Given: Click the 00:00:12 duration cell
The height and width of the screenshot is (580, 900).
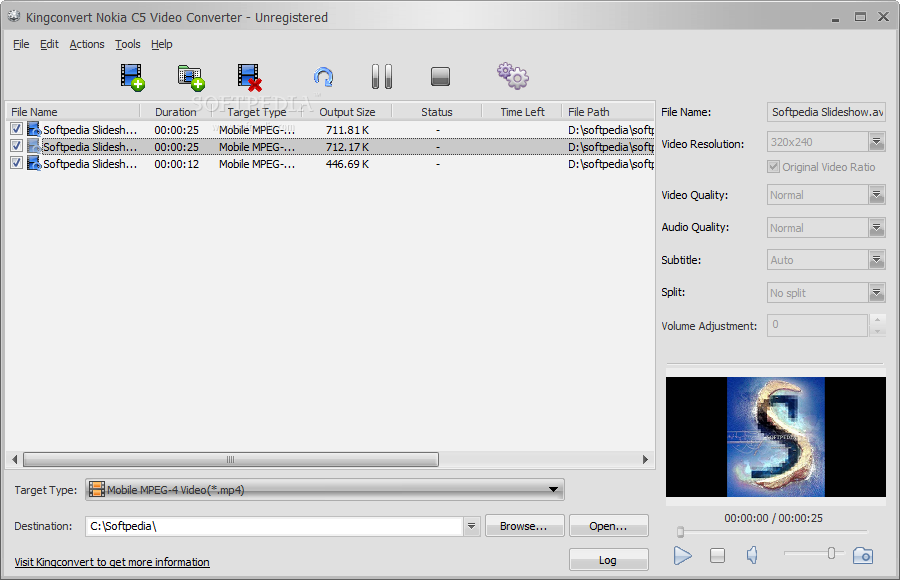Looking at the screenshot, I should [x=177, y=164].
